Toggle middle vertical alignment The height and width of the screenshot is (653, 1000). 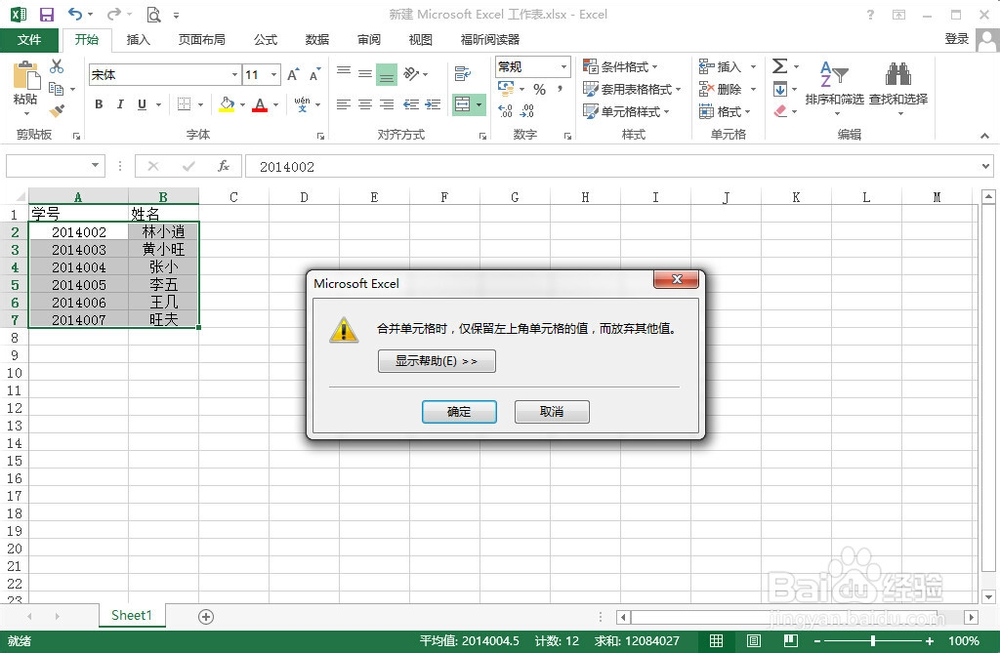[365, 74]
